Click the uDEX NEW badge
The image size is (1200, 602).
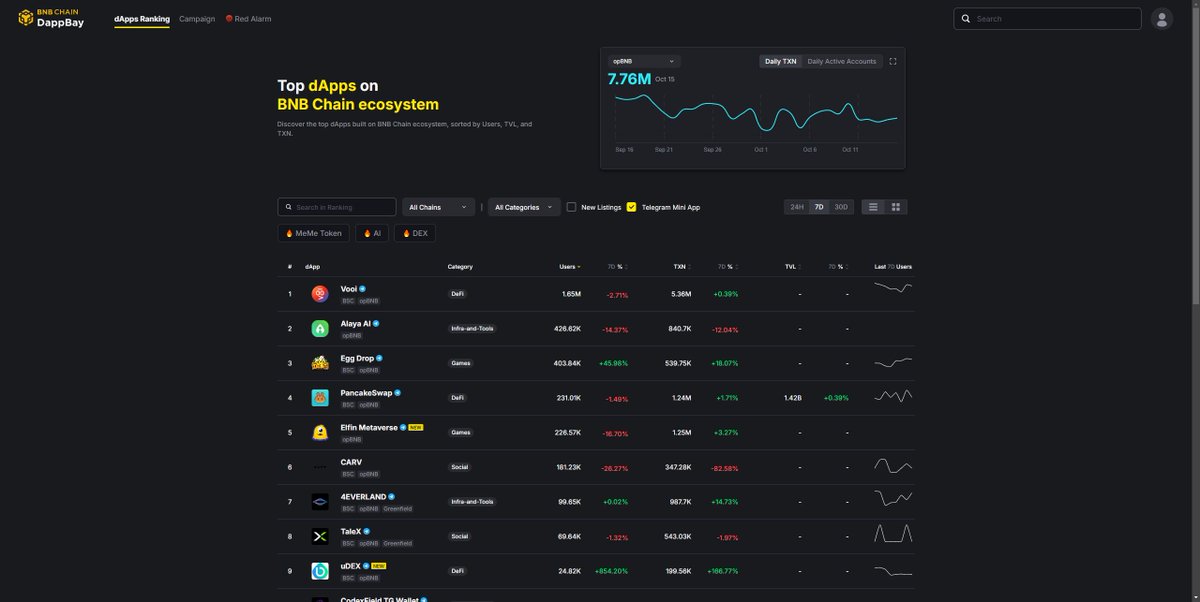379,565
